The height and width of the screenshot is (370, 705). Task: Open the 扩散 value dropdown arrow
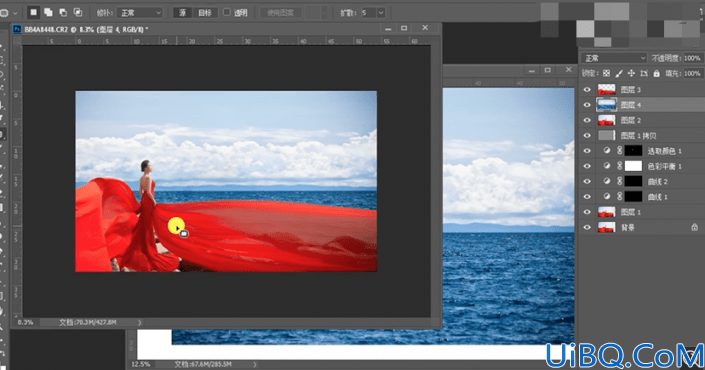click(381, 13)
